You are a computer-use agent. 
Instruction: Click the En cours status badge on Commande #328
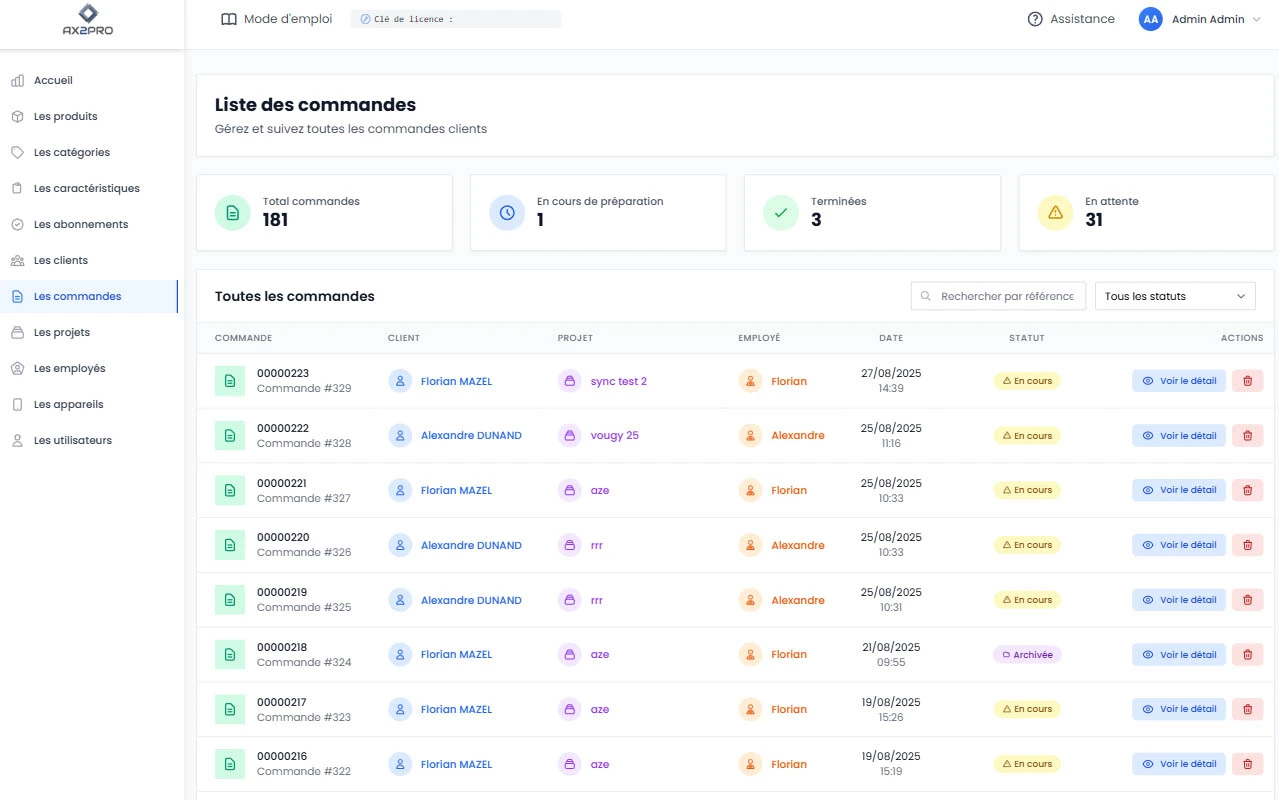pyautogui.click(x=1026, y=435)
